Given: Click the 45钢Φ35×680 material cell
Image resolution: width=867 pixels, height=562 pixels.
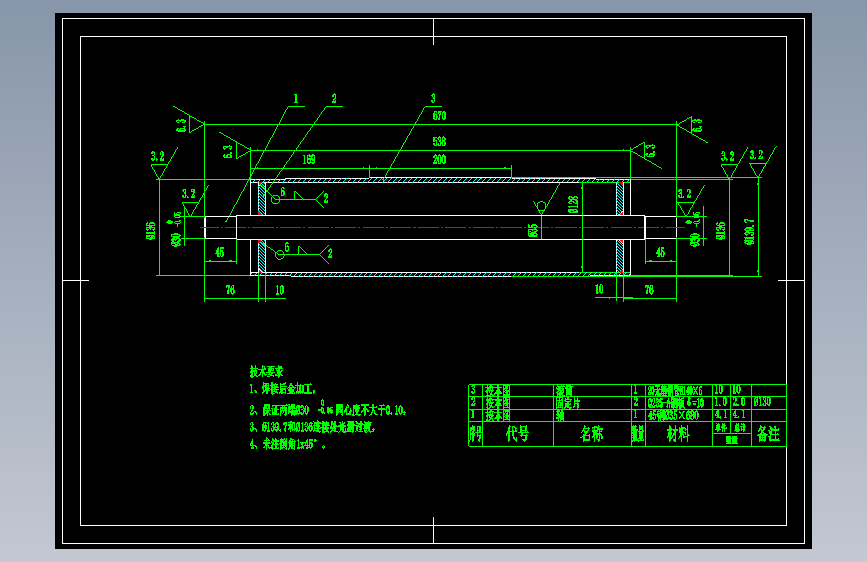Looking at the screenshot, I should click(673, 415).
